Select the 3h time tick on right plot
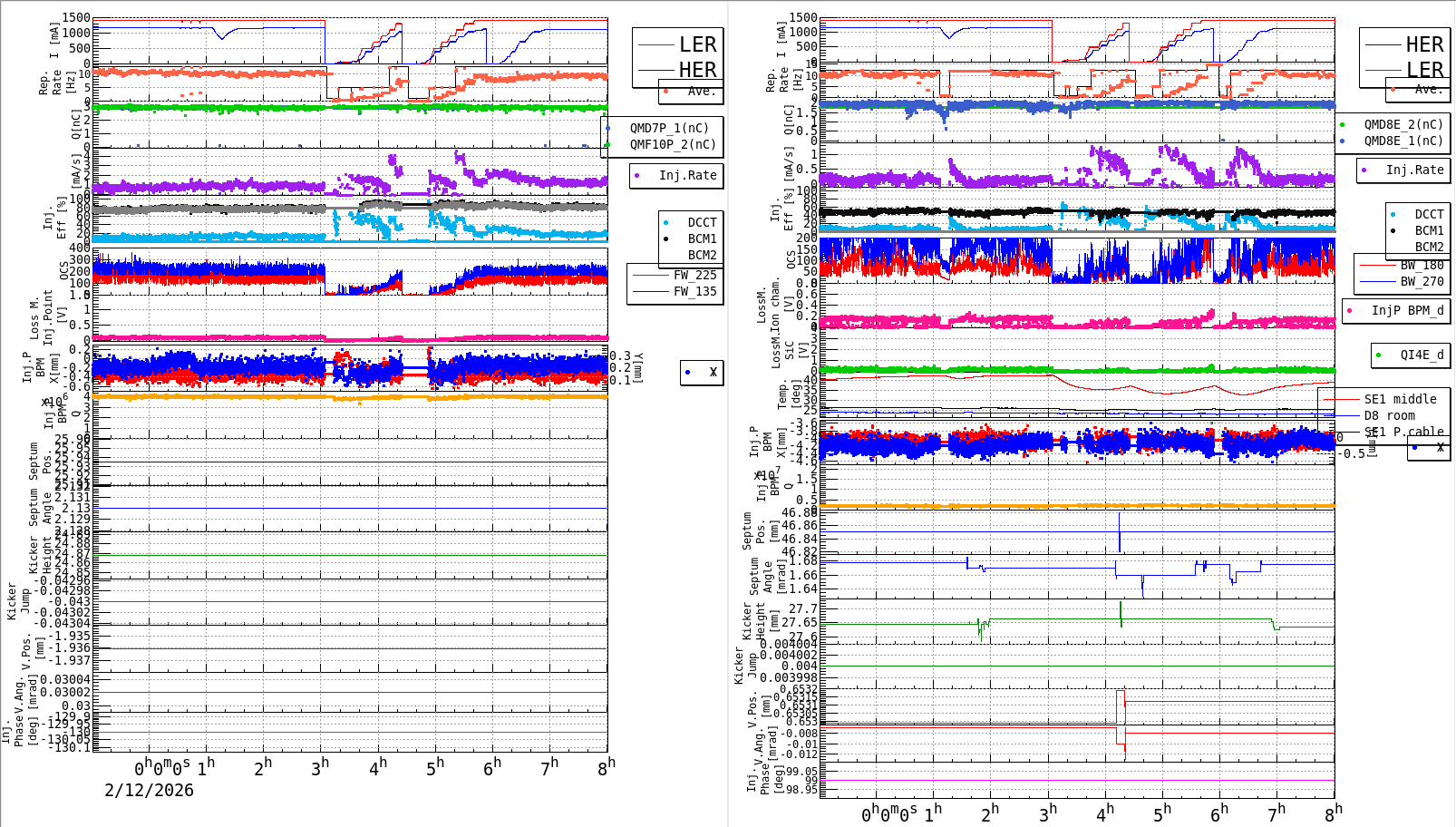Image resolution: width=1456 pixels, height=827 pixels. pos(1048,812)
